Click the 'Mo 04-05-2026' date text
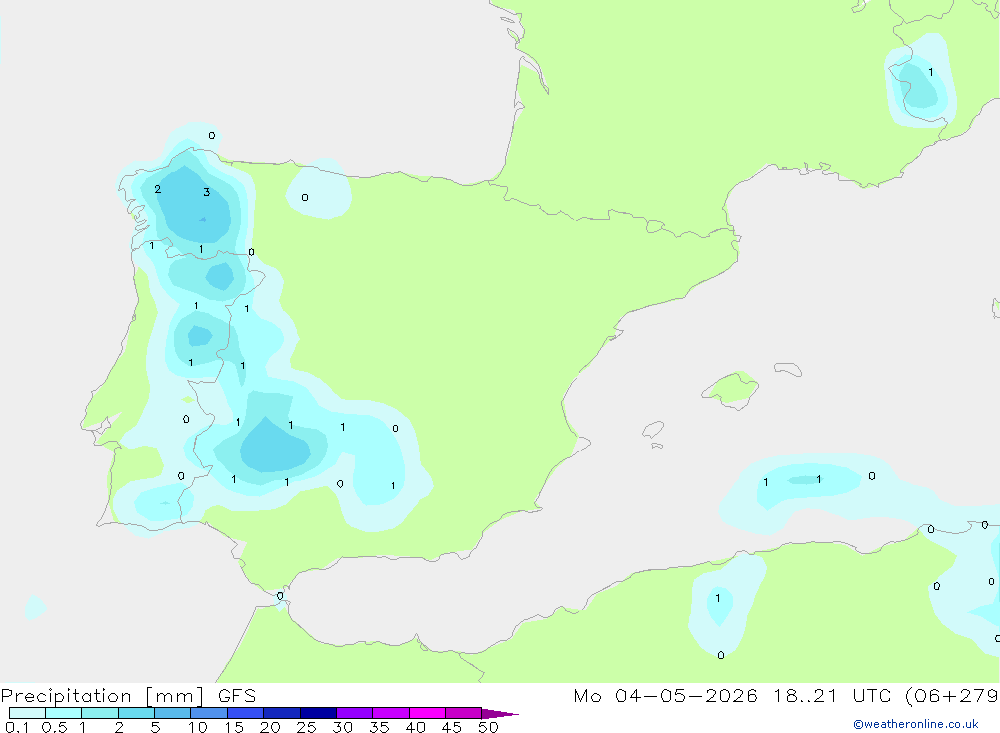Viewport: 1000px width, 733px height. tap(665, 696)
